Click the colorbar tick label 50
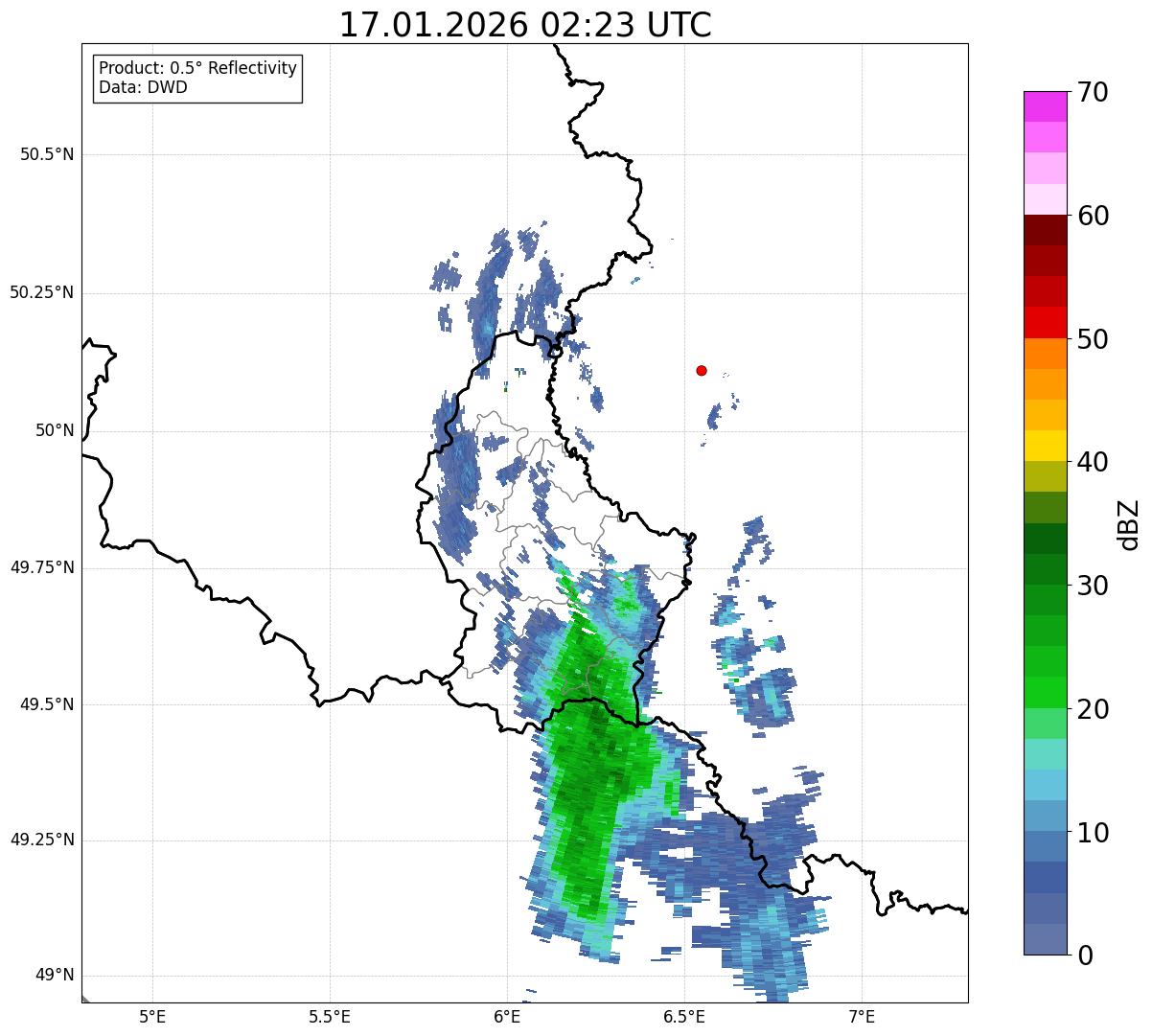The image size is (1152, 1036). 1093,339
